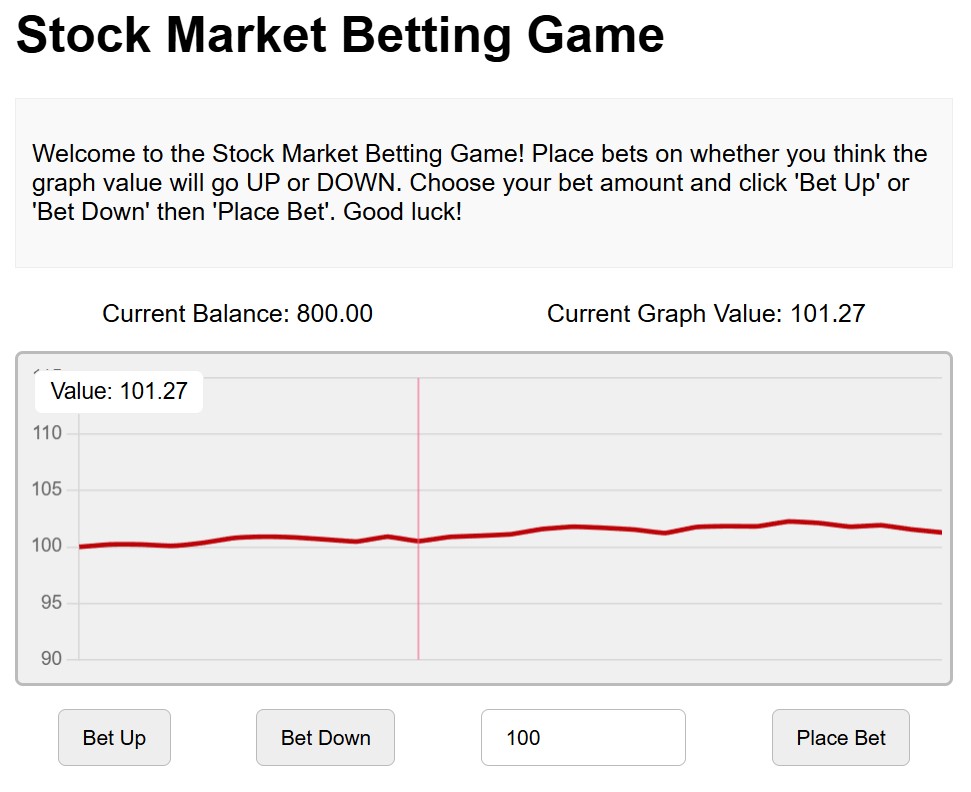
Task: Click the 105 label on the y-axis
Action: pyautogui.click(x=49, y=489)
